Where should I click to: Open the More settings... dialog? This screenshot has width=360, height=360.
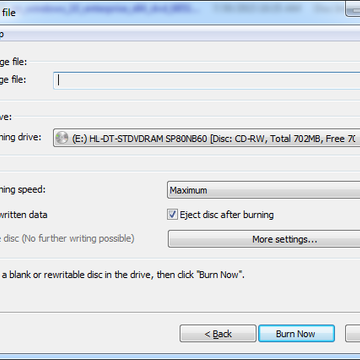point(264,239)
